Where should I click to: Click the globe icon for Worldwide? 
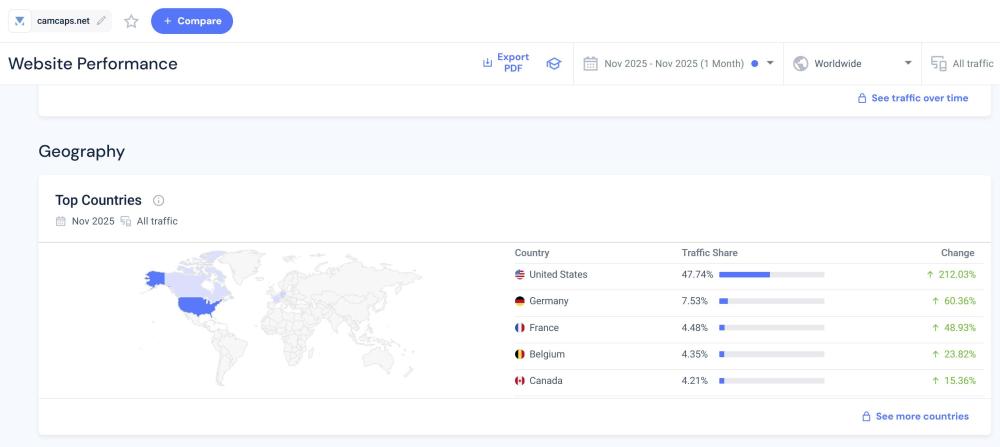pyautogui.click(x=800, y=64)
